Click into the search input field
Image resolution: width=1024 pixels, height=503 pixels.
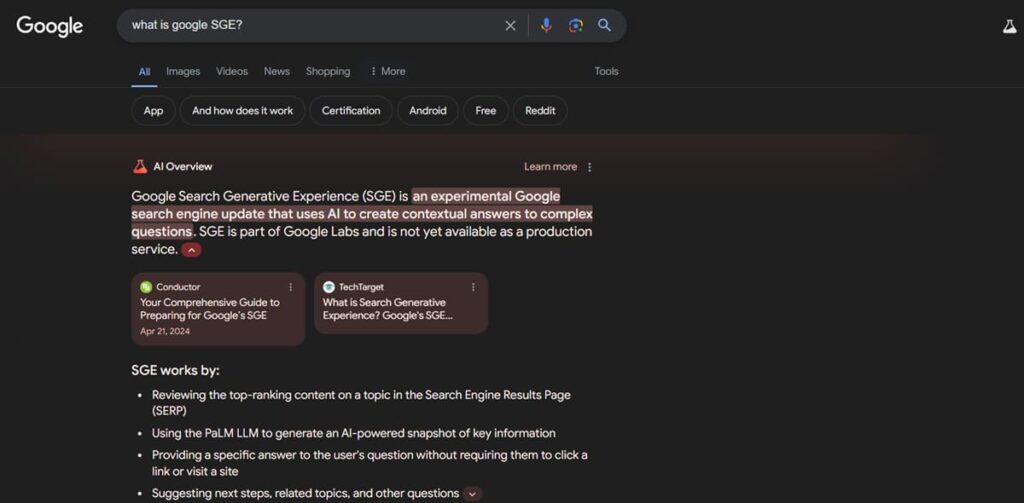tap(310, 26)
